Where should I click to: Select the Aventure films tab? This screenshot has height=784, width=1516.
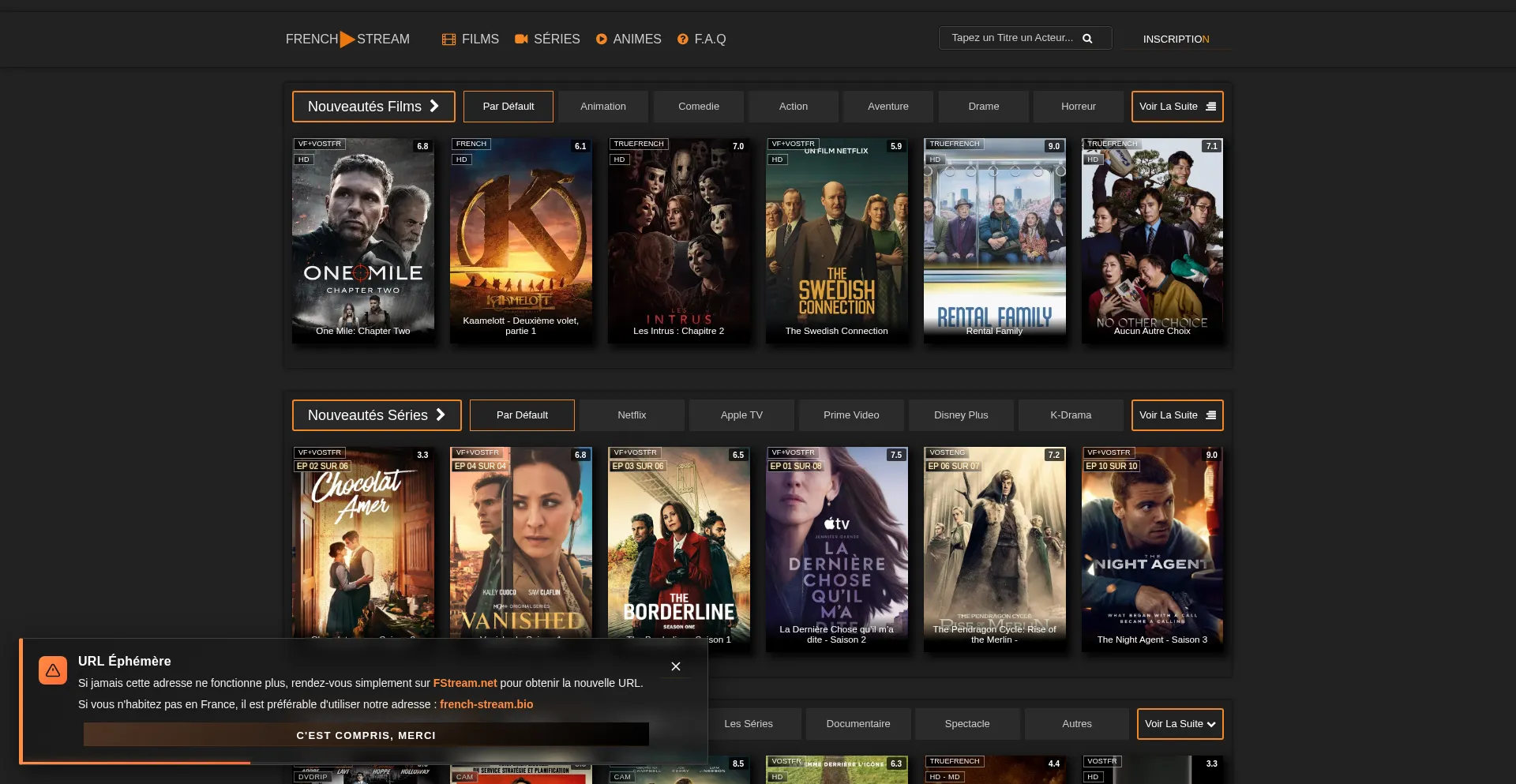pyautogui.click(x=888, y=107)
